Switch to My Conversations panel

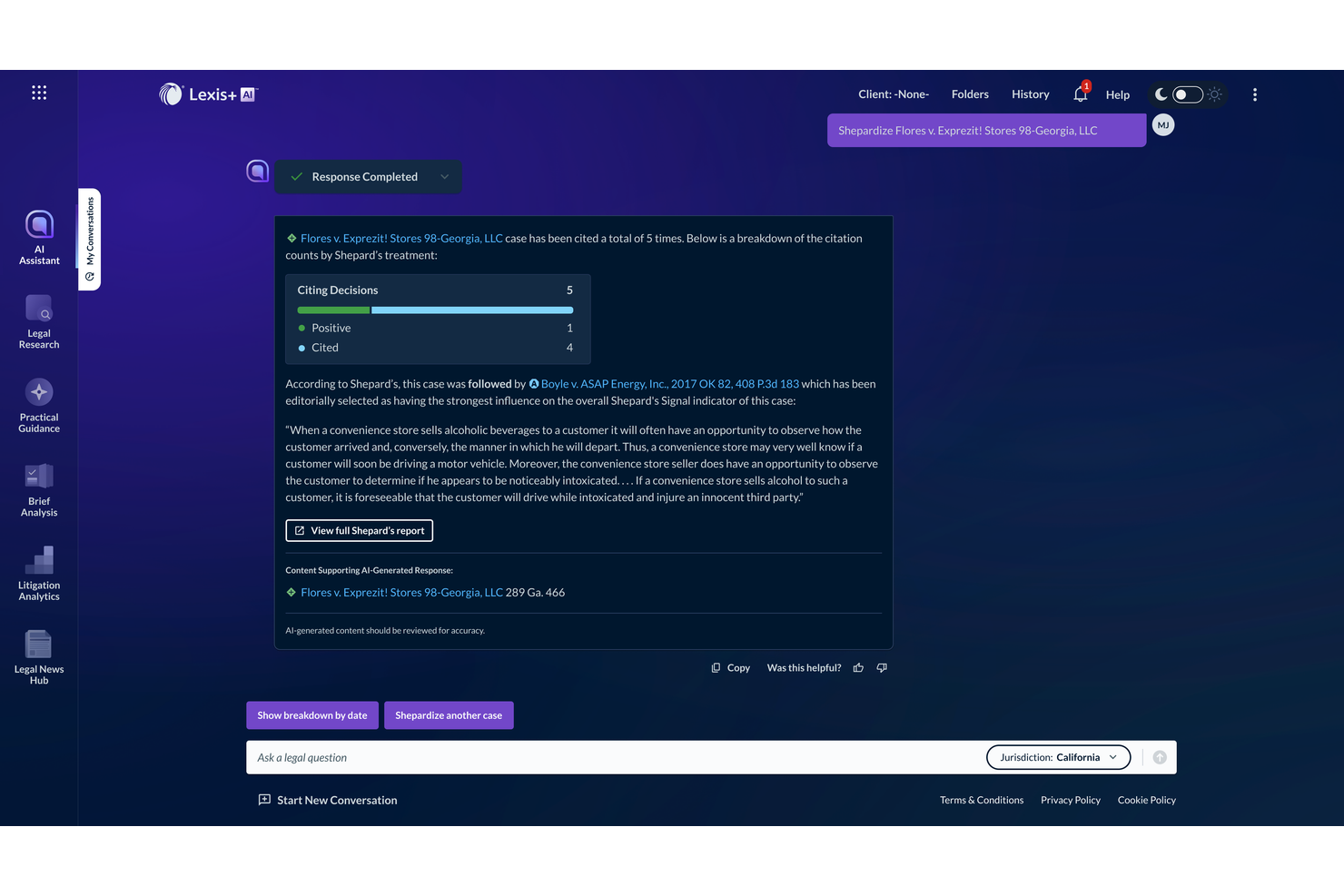click(x=88, y=240)
